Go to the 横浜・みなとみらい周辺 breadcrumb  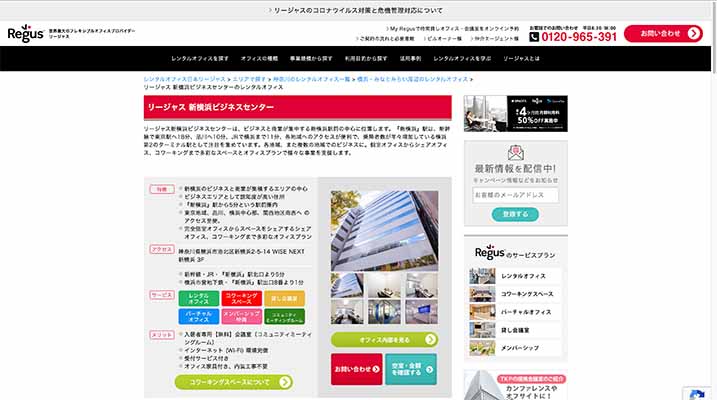[412, 79]
